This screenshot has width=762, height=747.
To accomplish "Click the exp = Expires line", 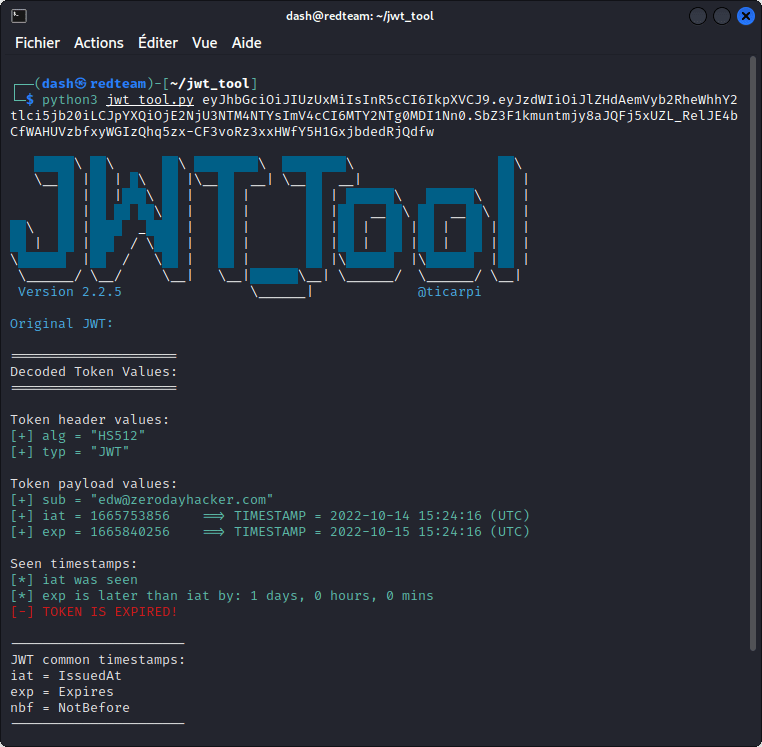I will [x=62, y=692].
